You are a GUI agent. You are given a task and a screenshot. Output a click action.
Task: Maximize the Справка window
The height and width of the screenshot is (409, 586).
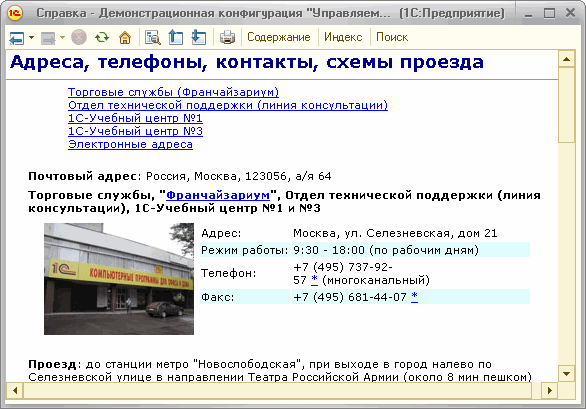(x=549, y=13)
